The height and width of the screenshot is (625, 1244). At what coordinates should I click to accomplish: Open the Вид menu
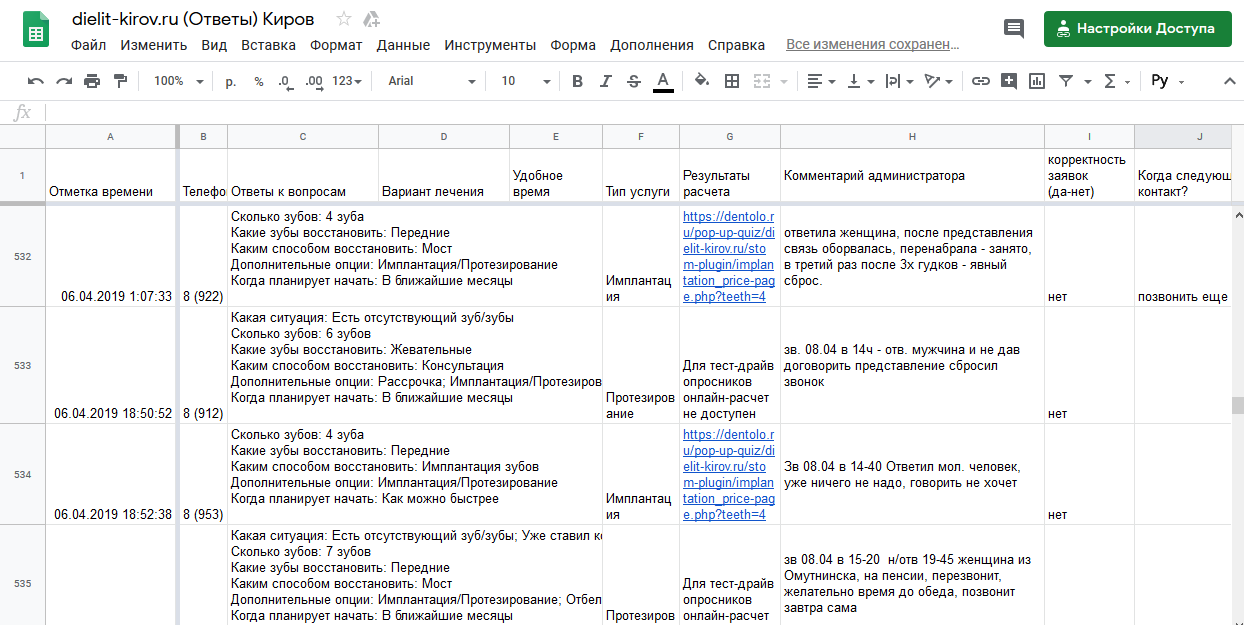[214, 45]
